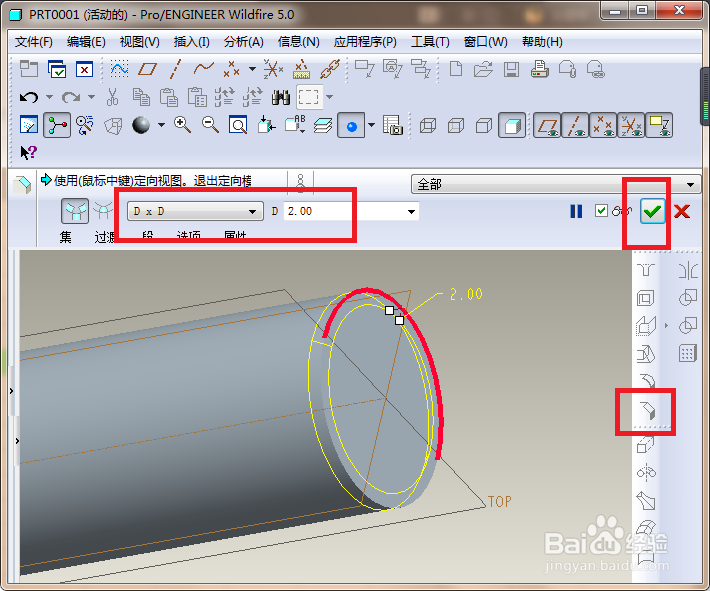Toggle datum planes visibility
The width and height of the screenshot is (710, 591).
[x=547, y=125]
